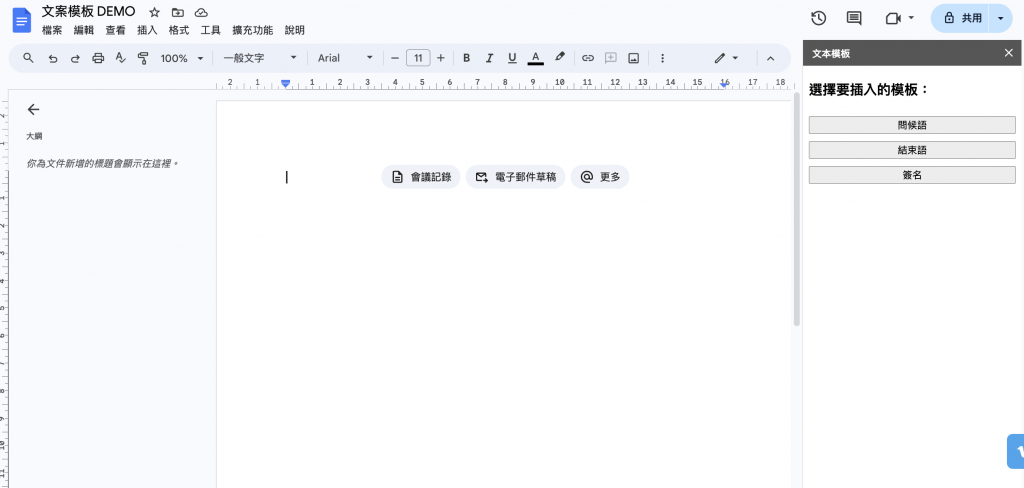
Task: Insert the 簽名 template
Action: (x=912, y=175)
